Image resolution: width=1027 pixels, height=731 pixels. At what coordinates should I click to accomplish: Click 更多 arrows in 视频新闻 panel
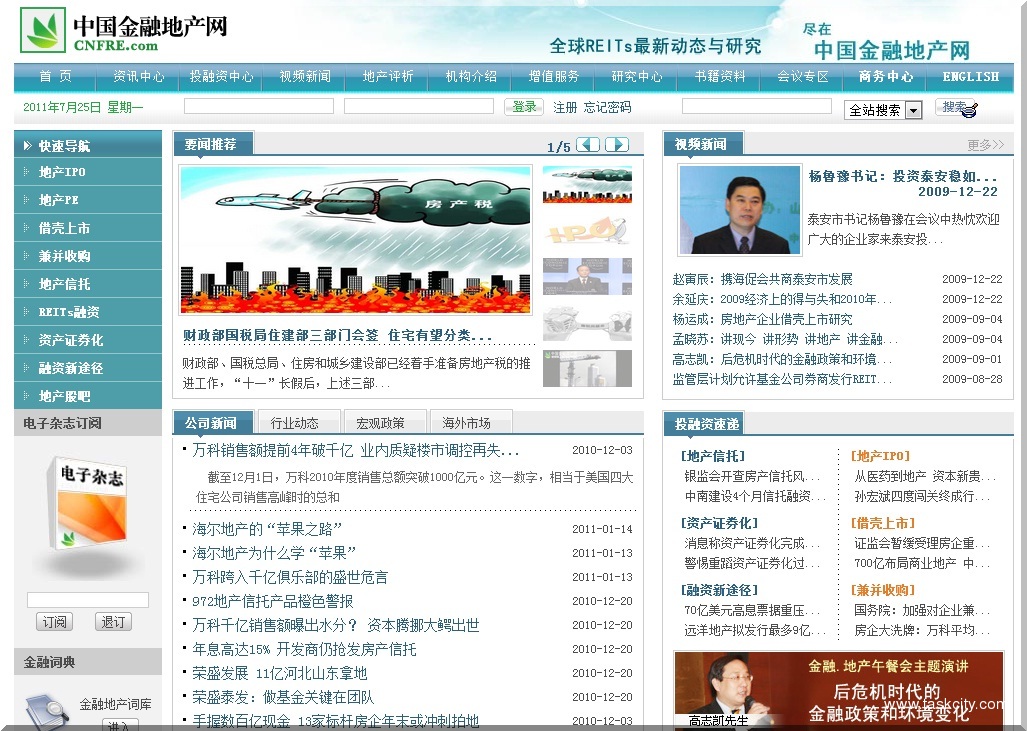tap(985, 145)
